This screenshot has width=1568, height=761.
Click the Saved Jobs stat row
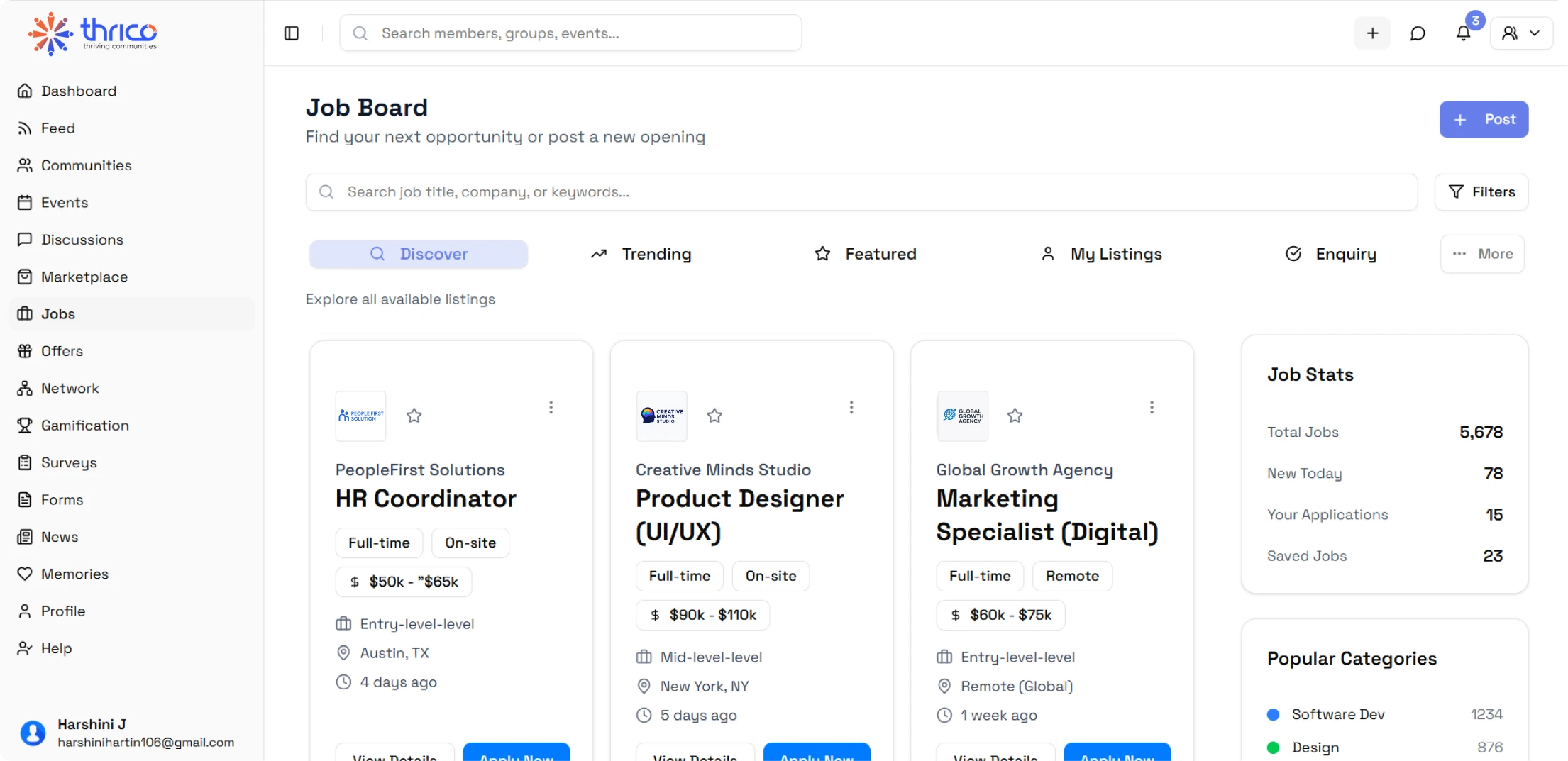1385,556
